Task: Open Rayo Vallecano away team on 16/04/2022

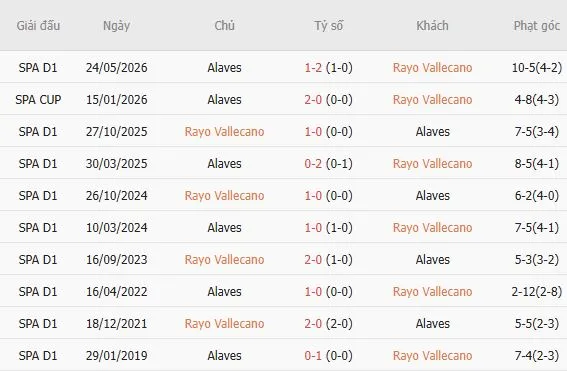Action: [432, 291]
